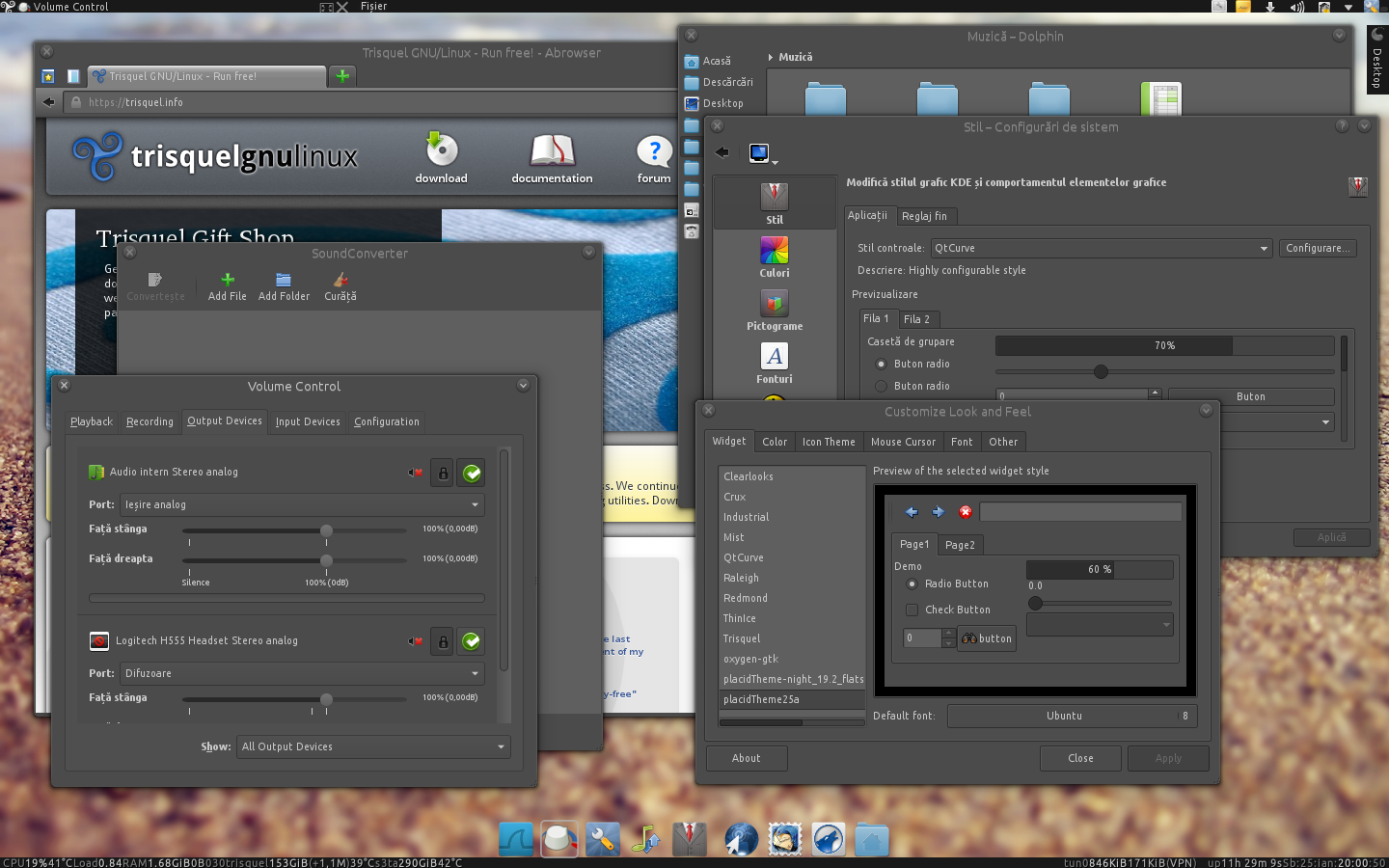This screenshot has height=868, width=1389.
Task: Expand the Muzică breadcrumb arrow in Dolphin
Action: (771, 58)
